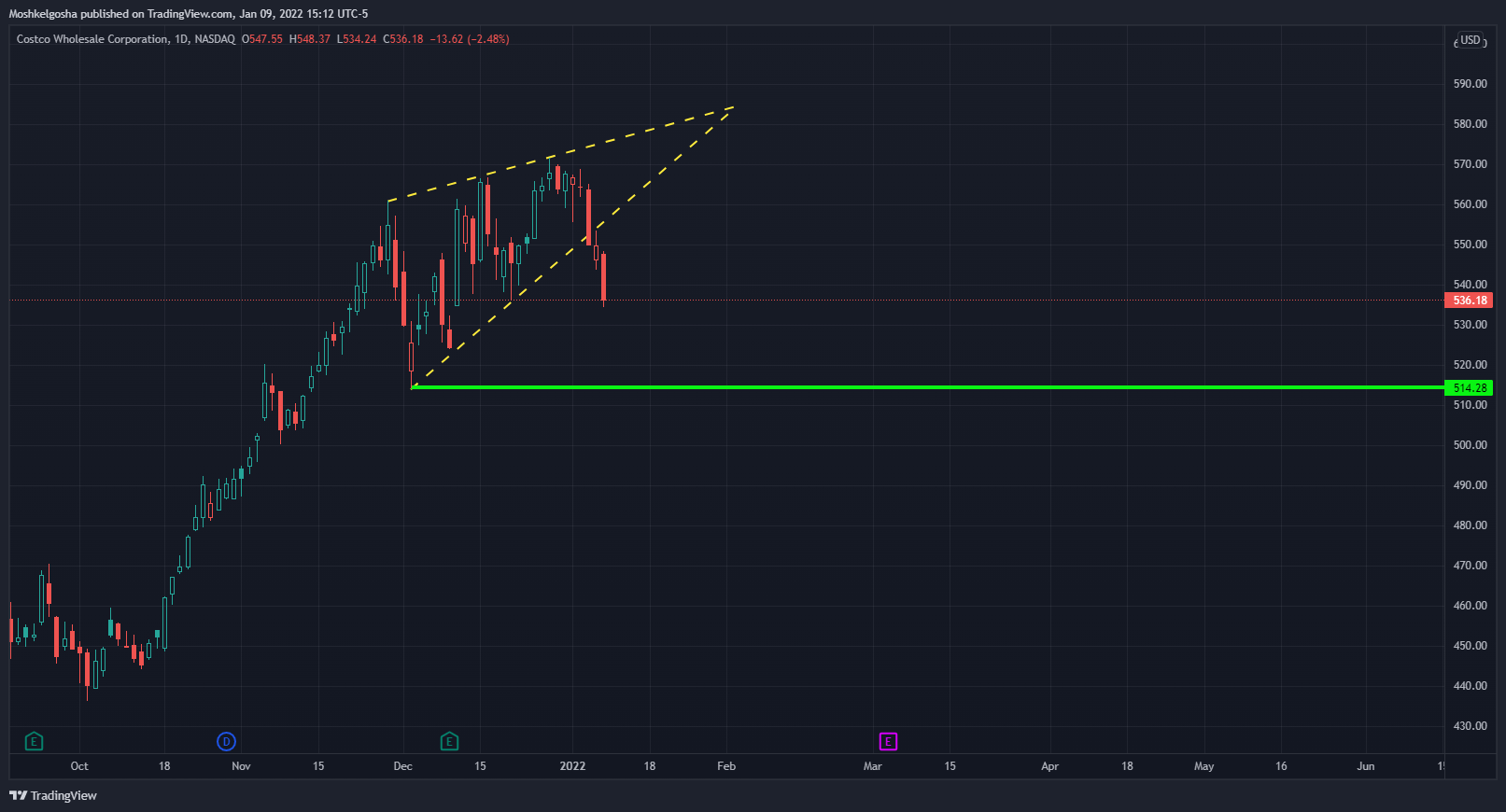Click the 430.00 price axis label

1470,726
